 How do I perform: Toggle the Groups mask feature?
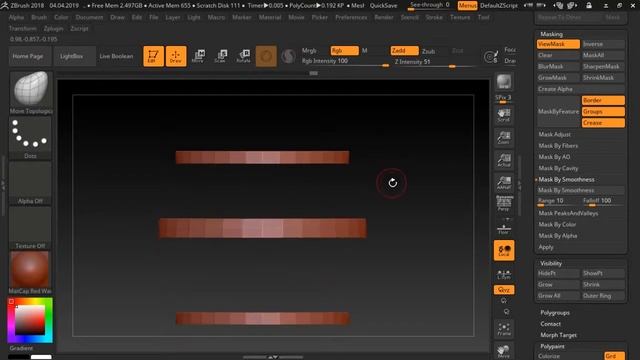tap(603, 111)
